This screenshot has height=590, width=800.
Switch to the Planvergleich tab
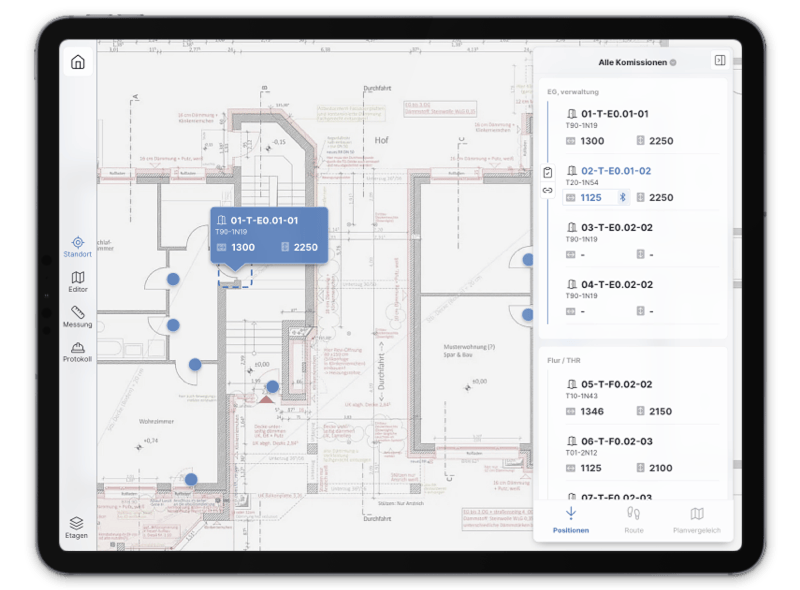pyautogui.click(x=697, y=520)
